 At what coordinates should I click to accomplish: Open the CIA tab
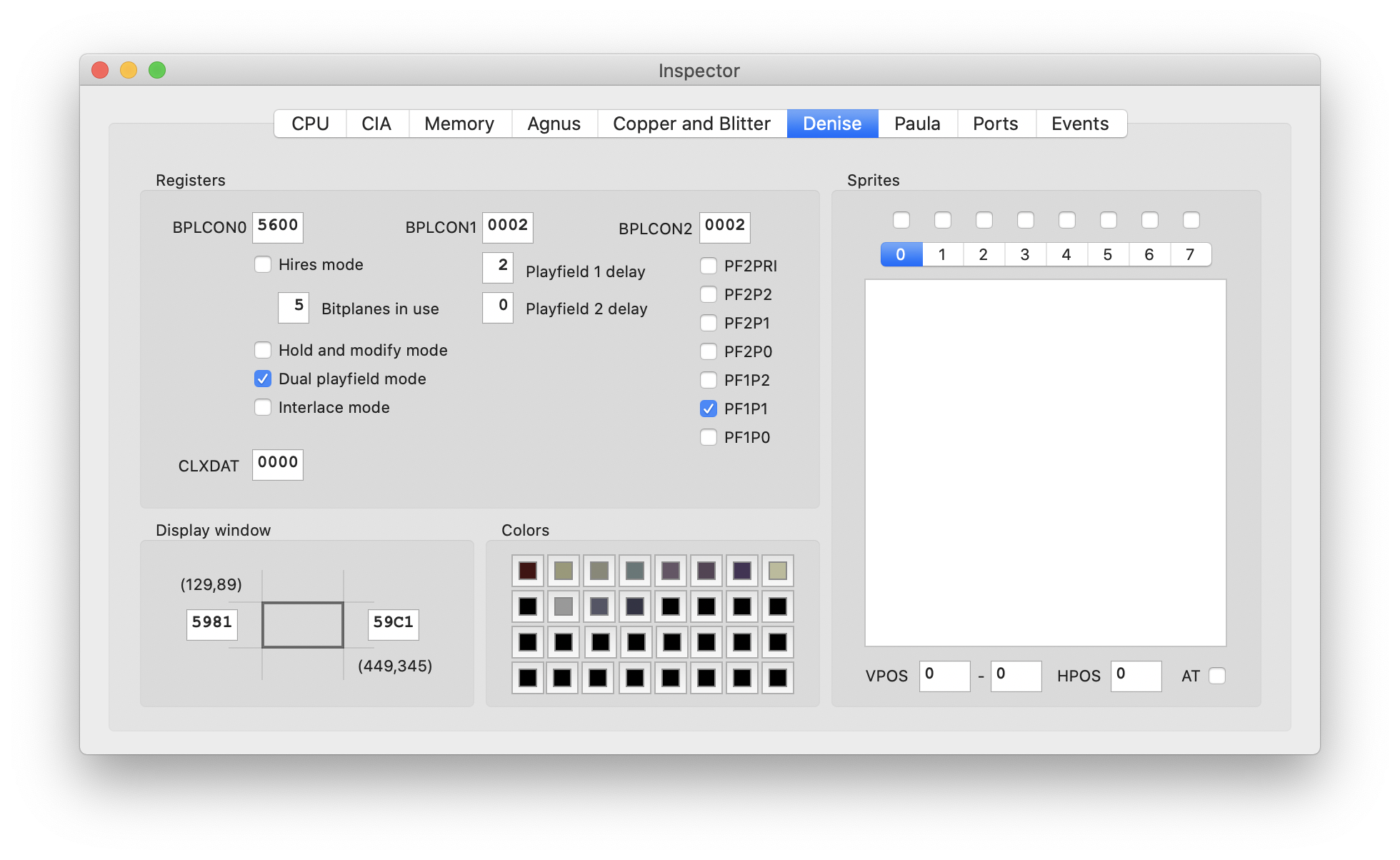pyautogui.click(x=376, y=124)
